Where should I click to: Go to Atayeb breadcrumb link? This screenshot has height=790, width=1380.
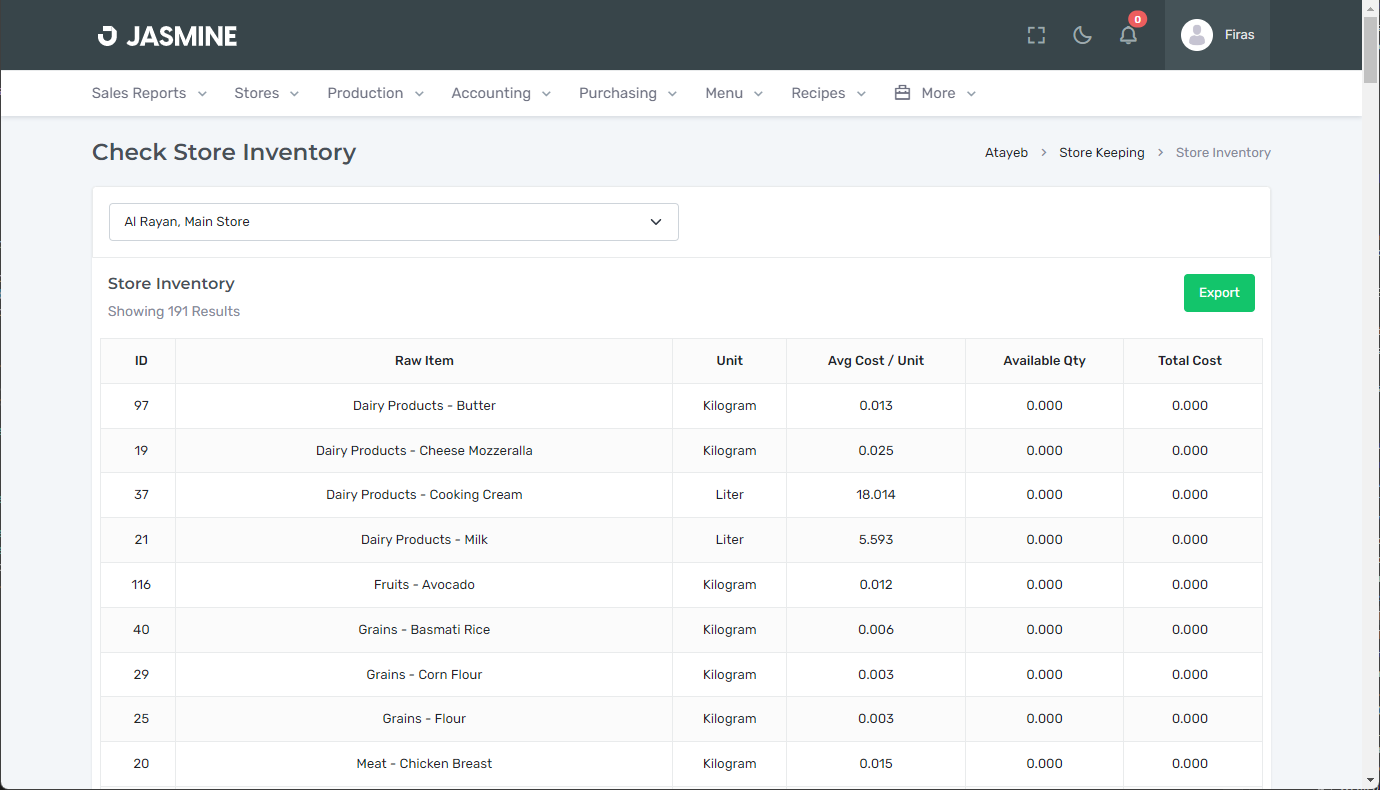pos(1006,153)
